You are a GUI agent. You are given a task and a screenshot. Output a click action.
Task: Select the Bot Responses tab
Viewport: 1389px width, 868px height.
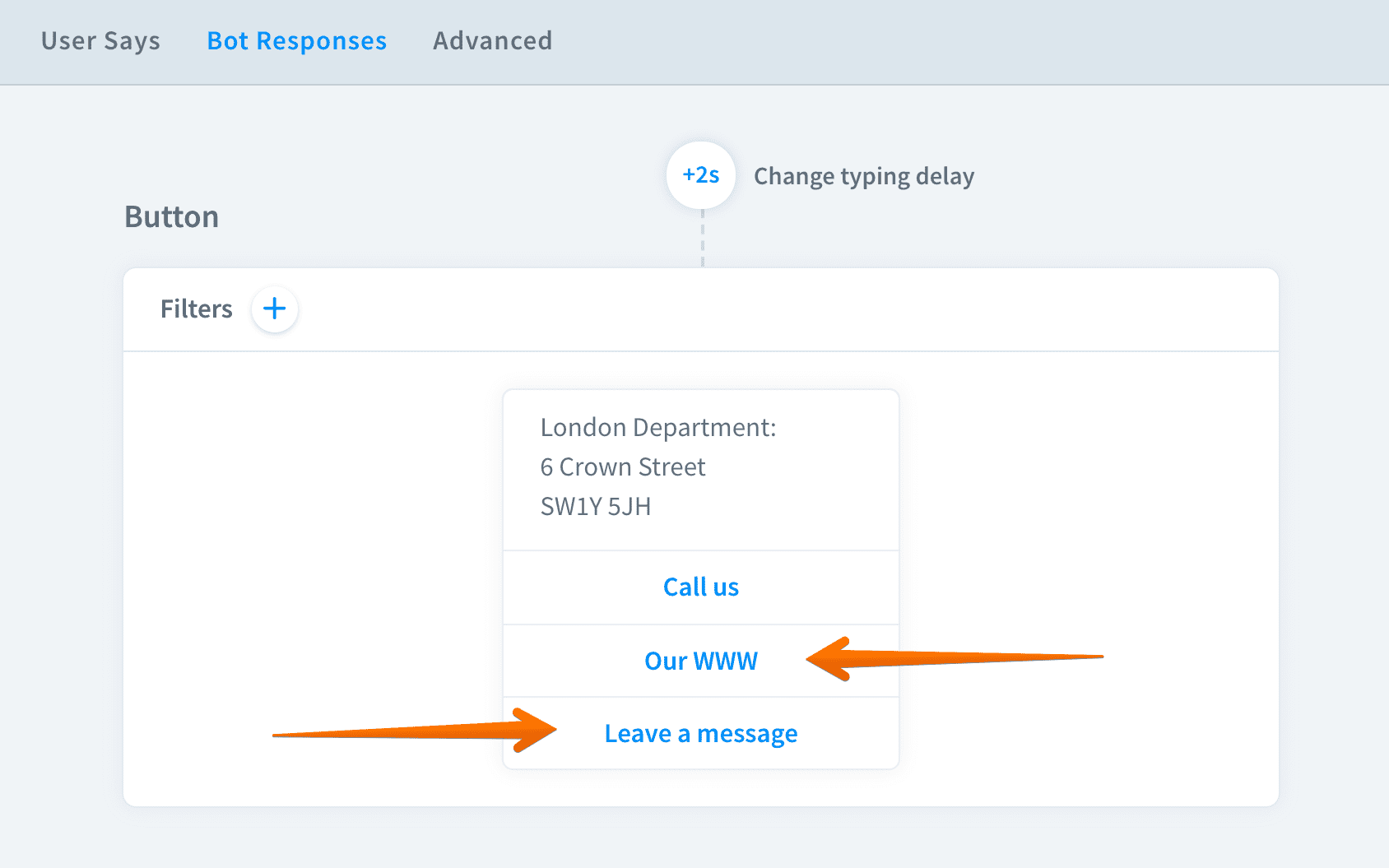point(296,41)
